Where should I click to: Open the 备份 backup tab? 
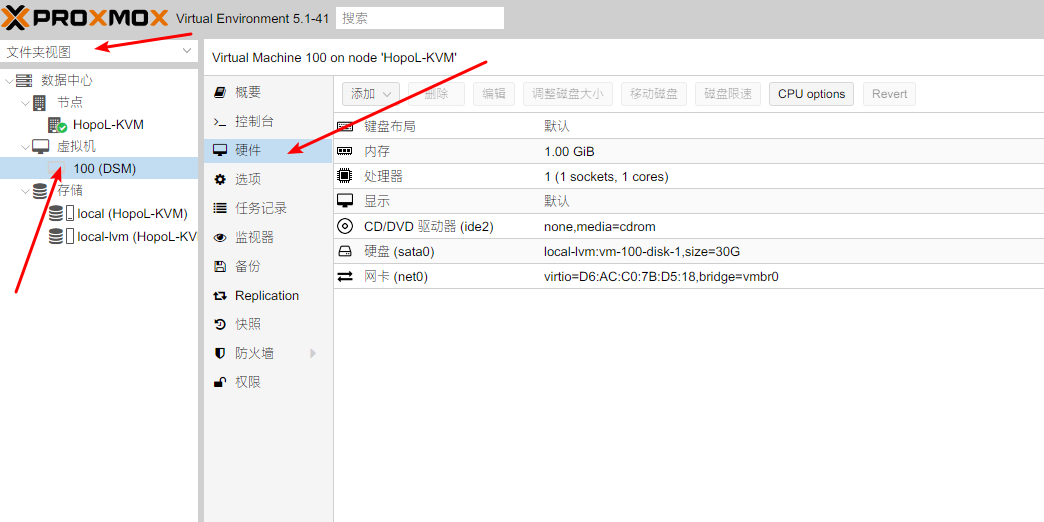[268, 266]
